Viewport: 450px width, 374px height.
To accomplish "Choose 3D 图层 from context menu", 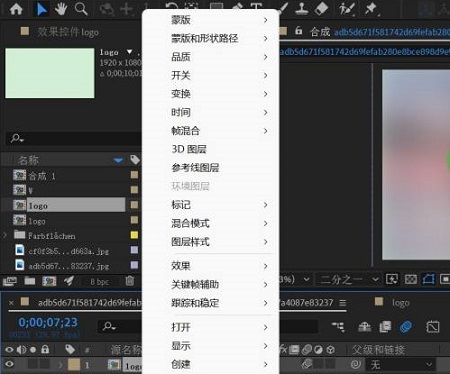I will 211,149.
